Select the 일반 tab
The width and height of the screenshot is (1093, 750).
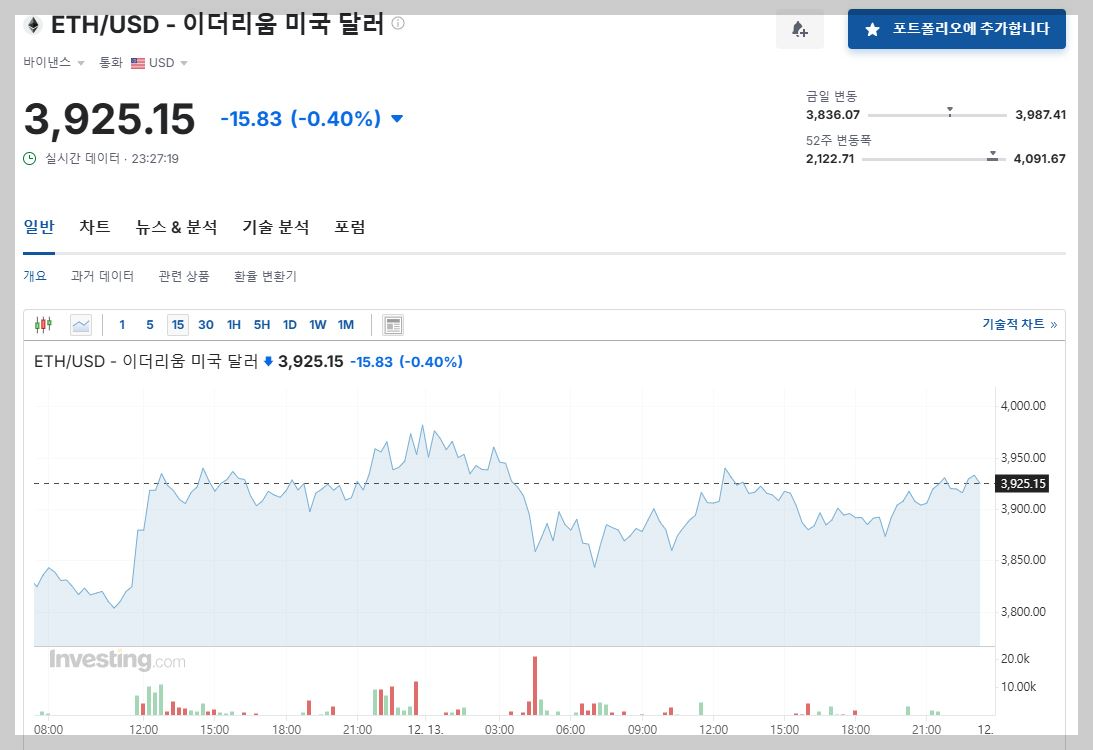pyautogui.click(x=38, y=227)
